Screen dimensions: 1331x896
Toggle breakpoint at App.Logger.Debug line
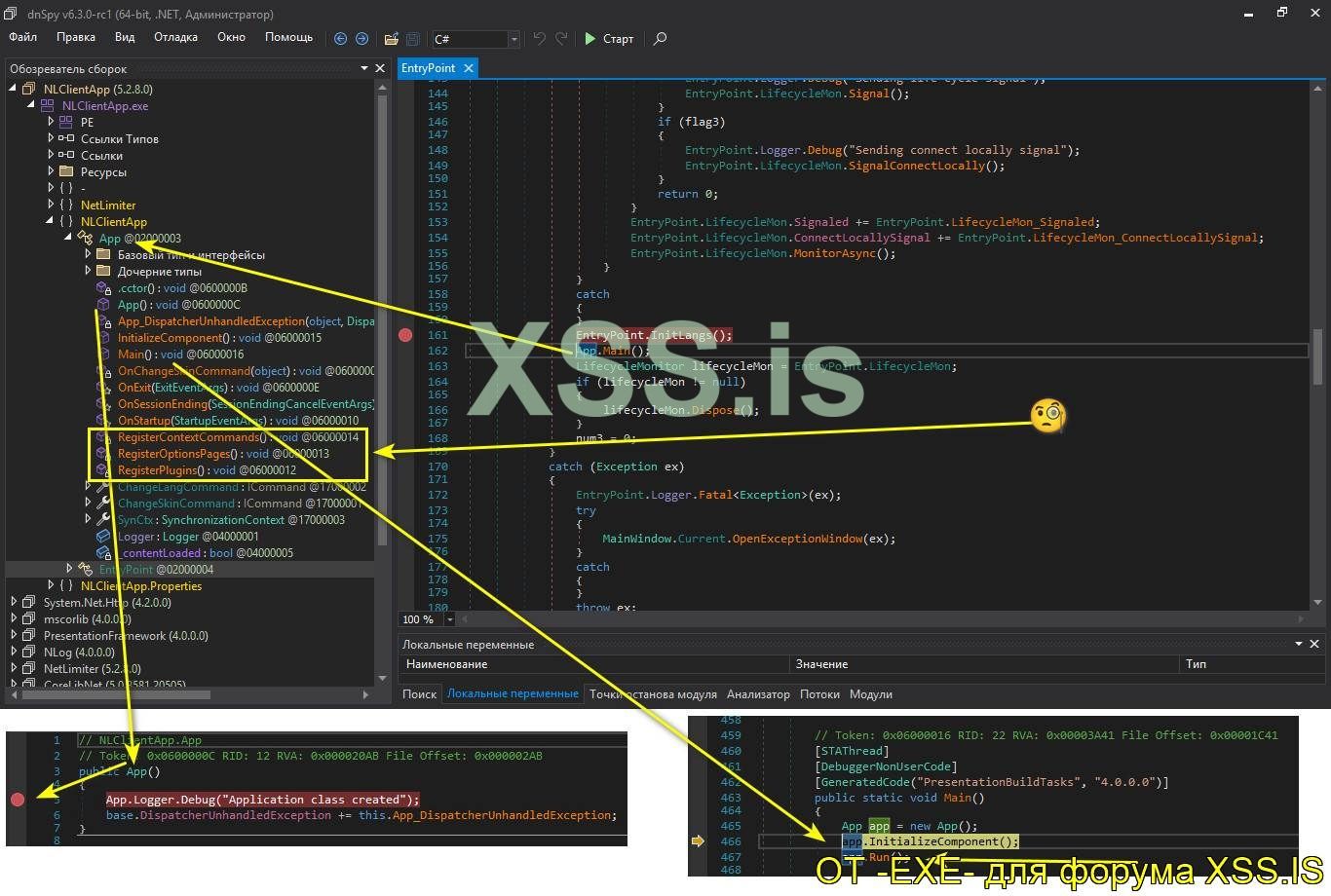pos(18,800)
